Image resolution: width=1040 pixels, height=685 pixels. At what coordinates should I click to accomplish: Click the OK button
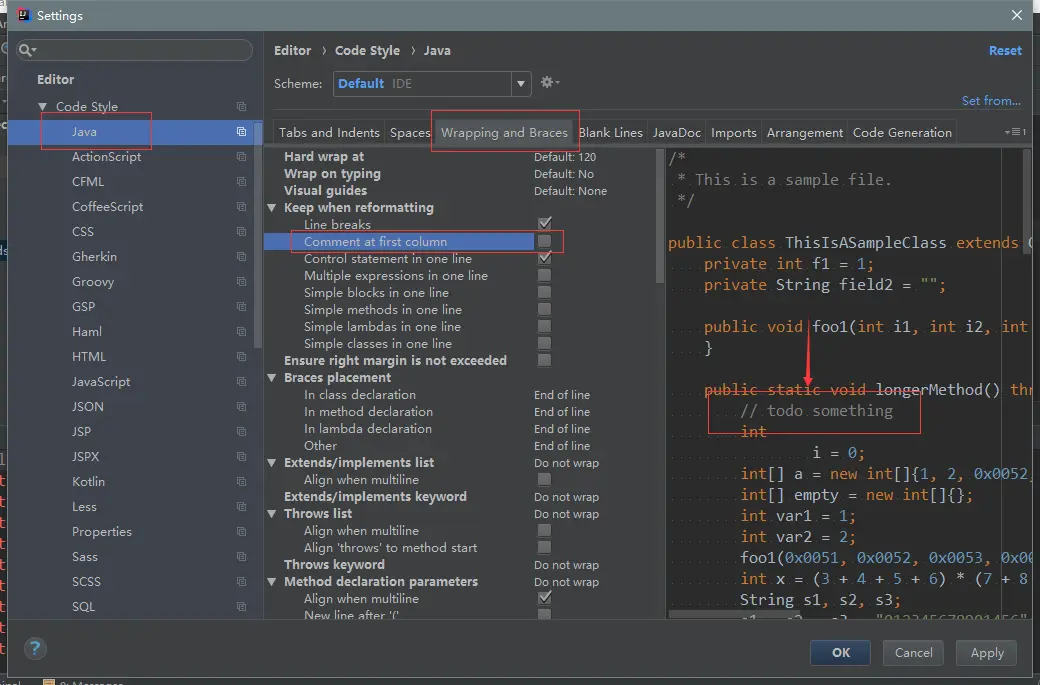[x=840, y=653]
